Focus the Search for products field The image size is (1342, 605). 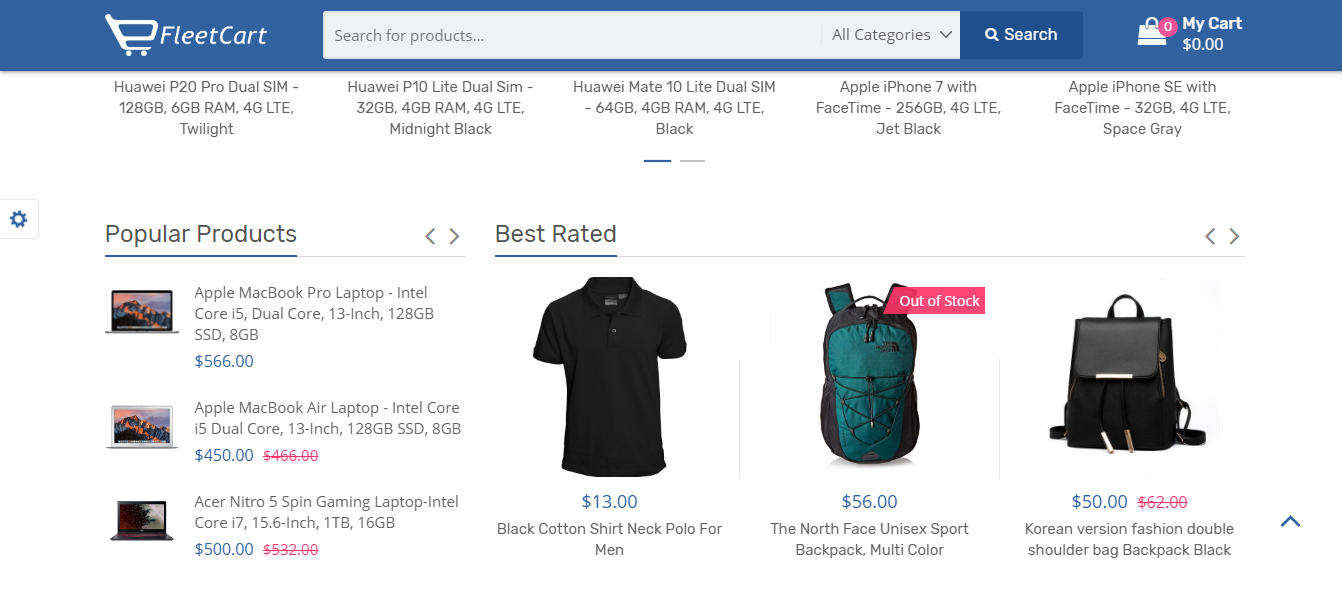[572, 35]
